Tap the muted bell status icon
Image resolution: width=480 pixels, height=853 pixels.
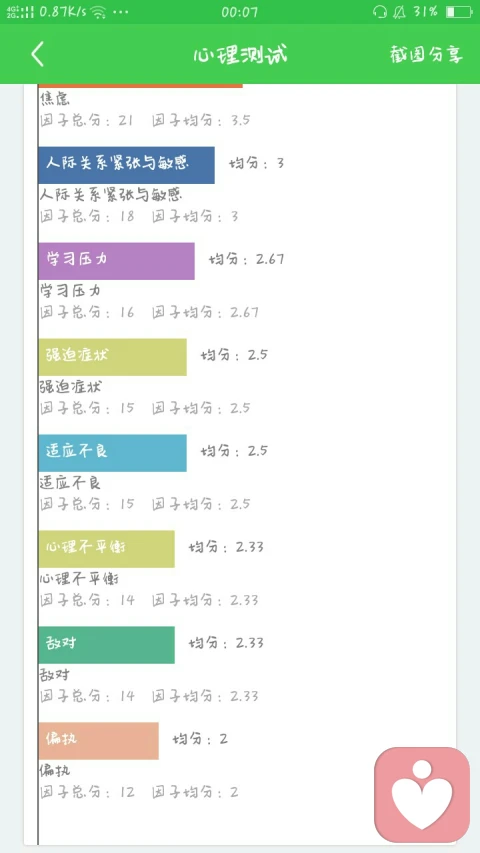tap(399, 12)
